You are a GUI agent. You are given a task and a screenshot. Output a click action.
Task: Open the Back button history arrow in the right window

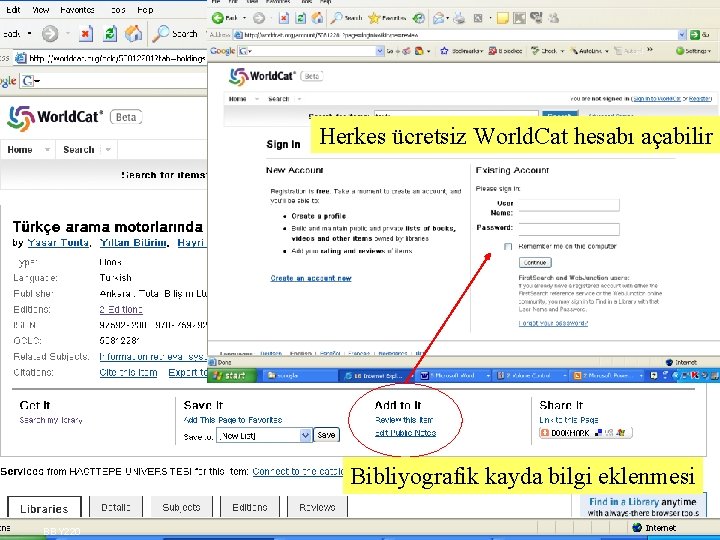[x=244, y=18]
